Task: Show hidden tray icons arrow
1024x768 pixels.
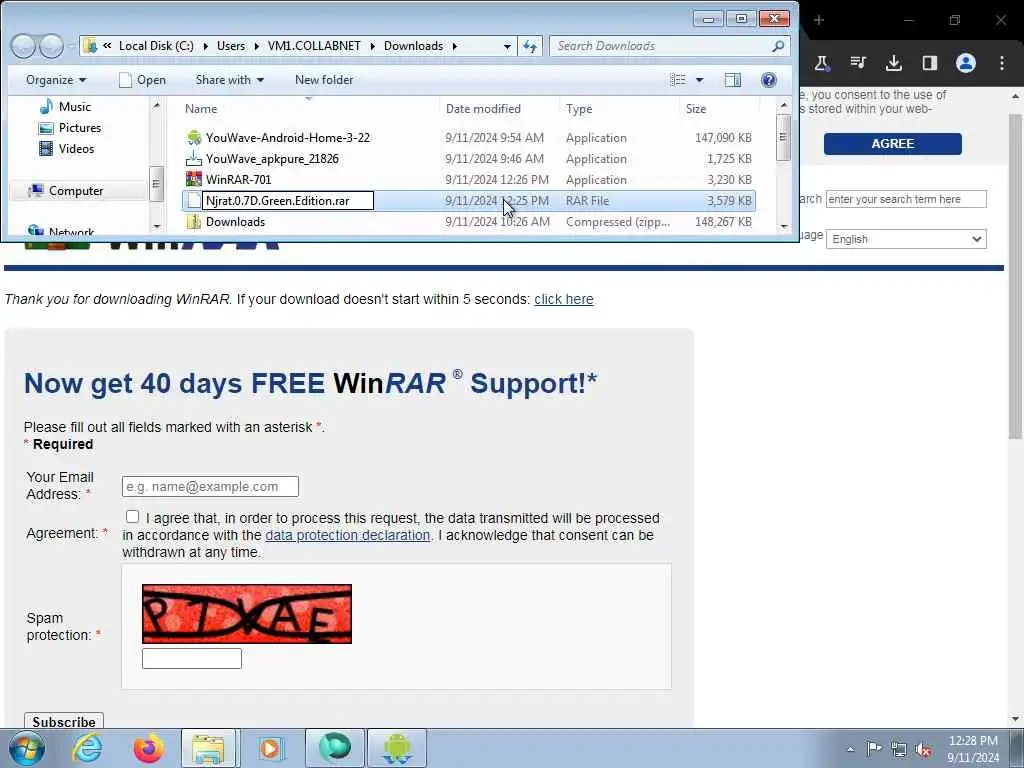Action: click(850, 750)
